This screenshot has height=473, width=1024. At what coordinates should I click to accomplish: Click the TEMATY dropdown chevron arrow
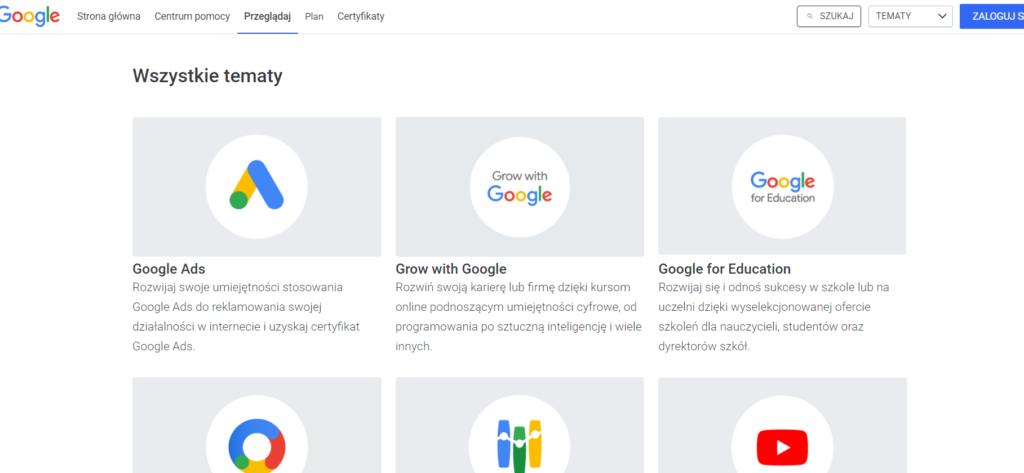[x=942, y=16]
